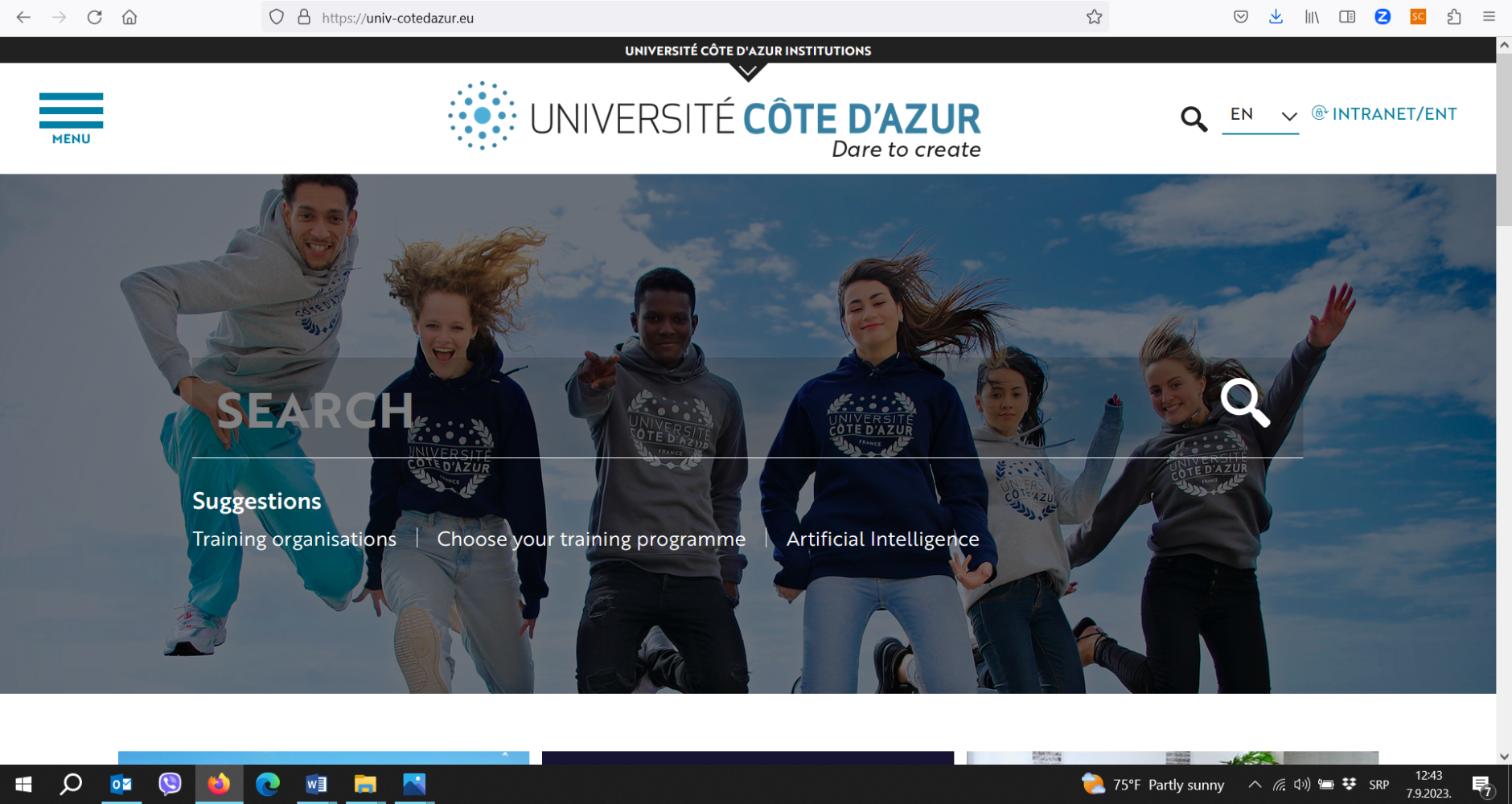1512x804 pixels.
Task: Select the Artificial Intelligence suggestion
Action: coord(882,539)
